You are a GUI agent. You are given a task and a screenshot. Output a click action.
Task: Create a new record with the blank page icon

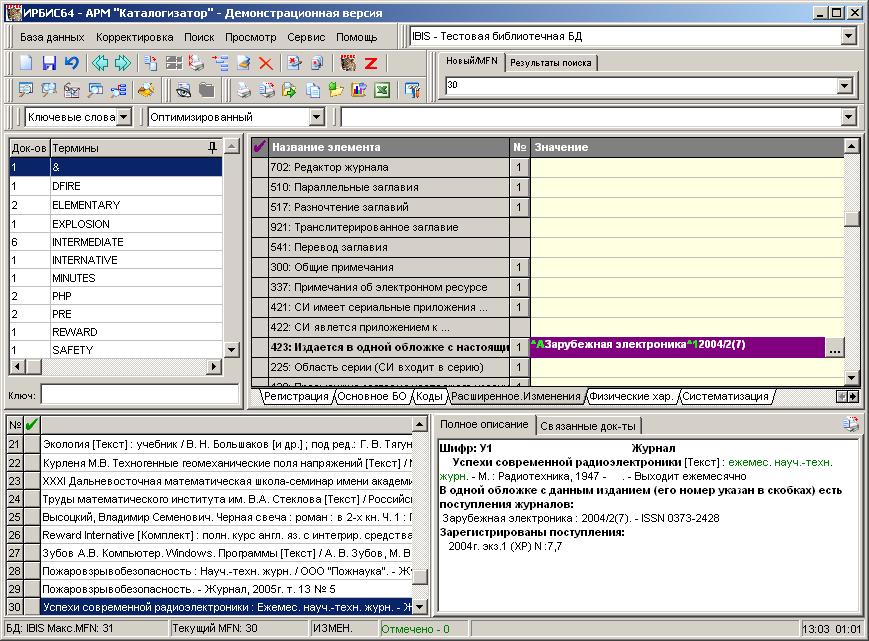[26, 63]
